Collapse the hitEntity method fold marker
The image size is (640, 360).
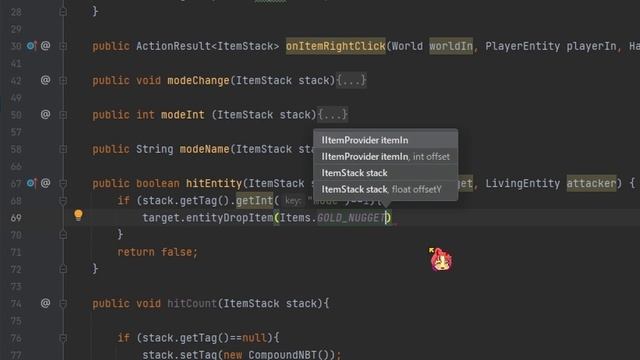(63, 183)
